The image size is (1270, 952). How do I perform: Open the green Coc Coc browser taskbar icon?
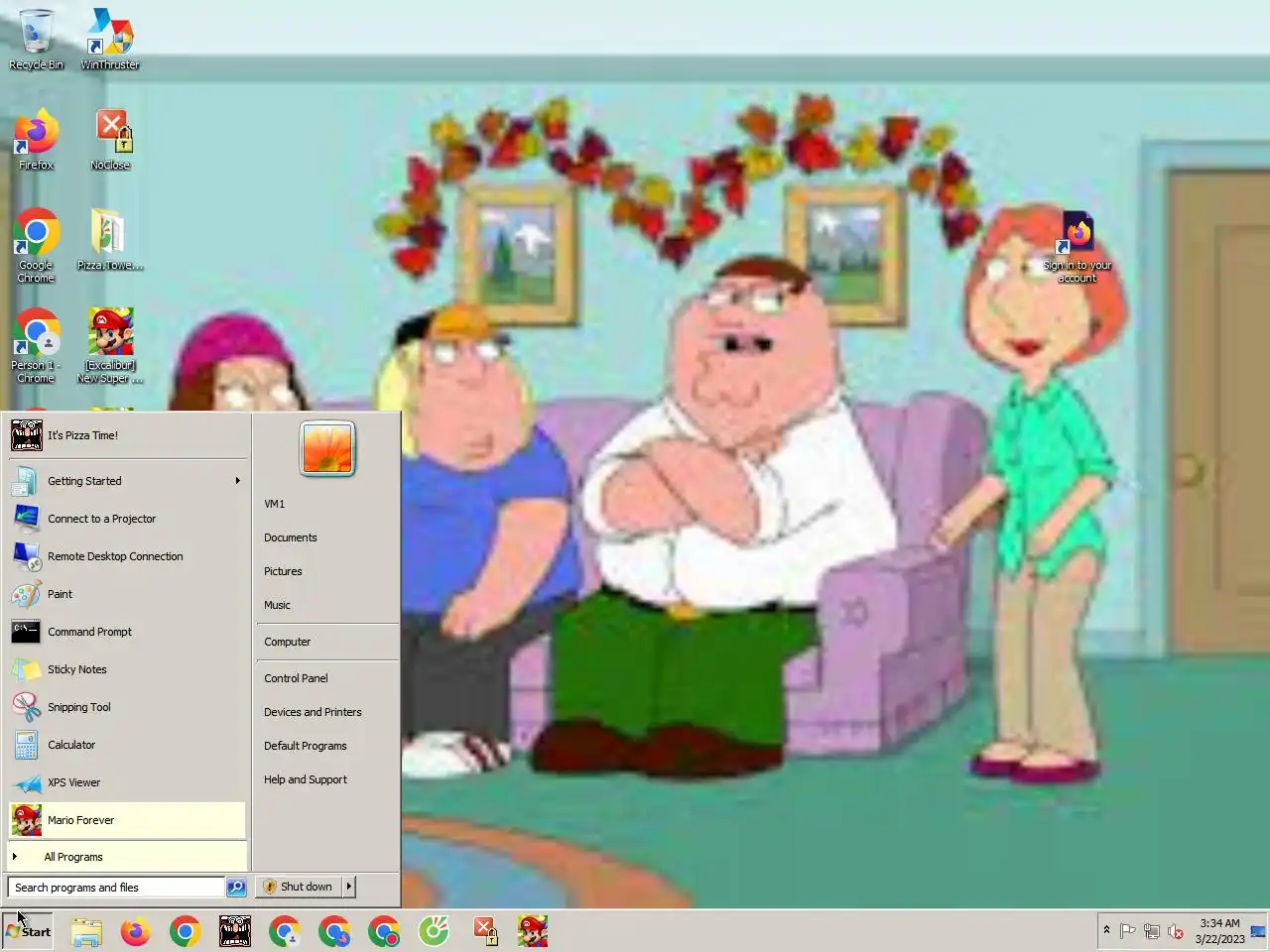[434, 931]
